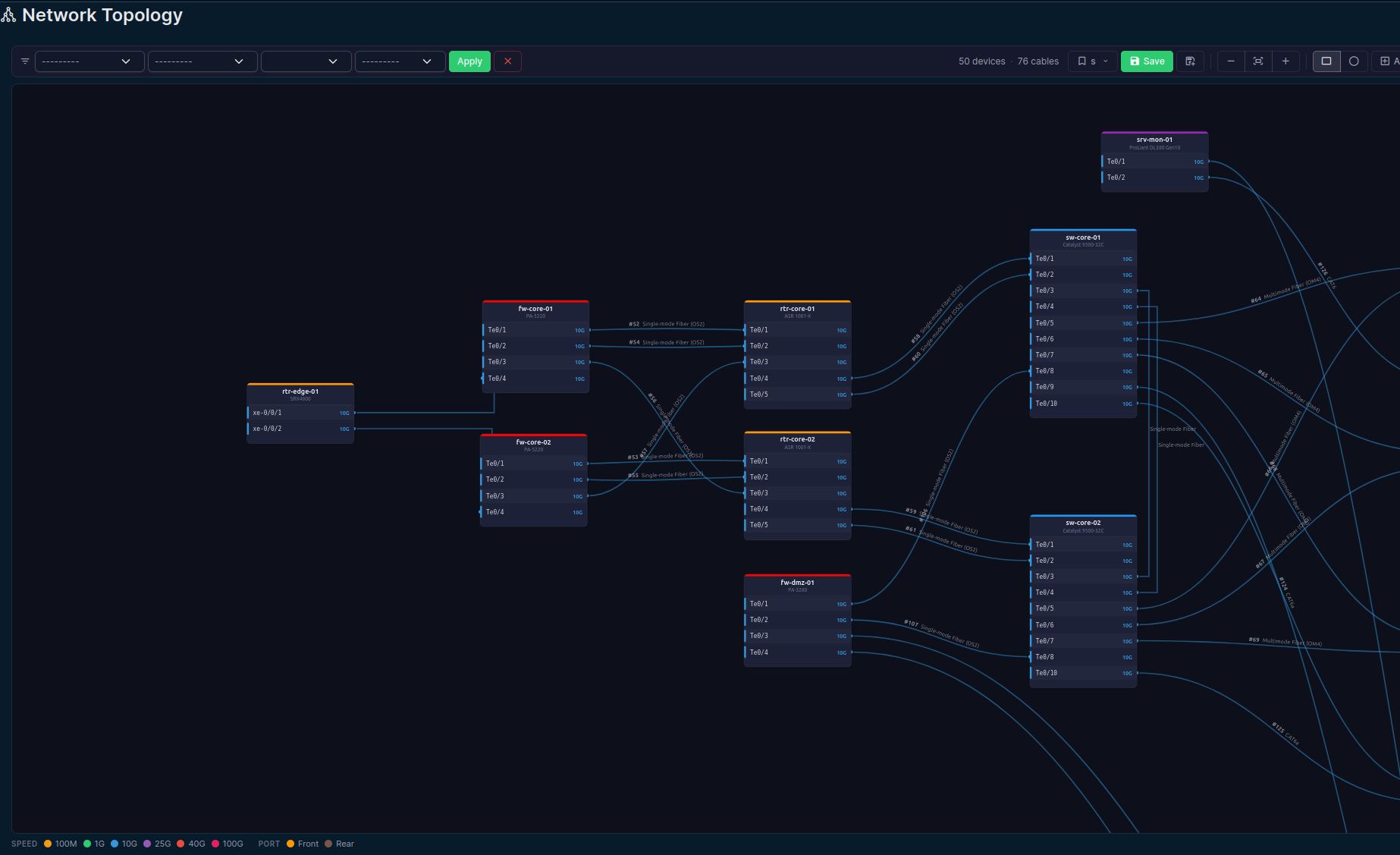Zoom out with the minus button
Image resolution: width=1400 pixels, height=855 pixels.
tap(1231, 61)
